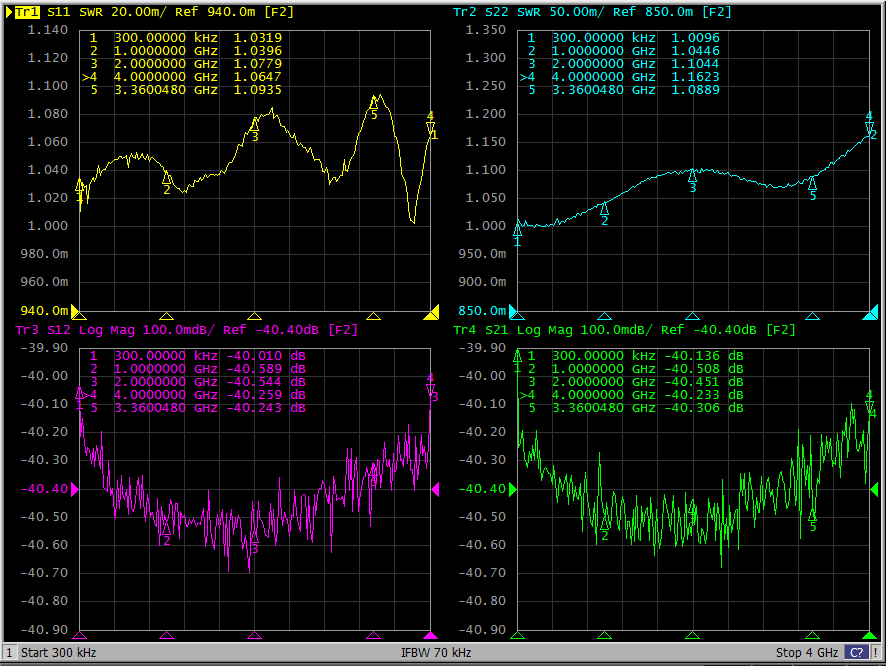Select marker 2 on the S11 trace
886x666 pixels.
pyautogui.click(x=167, y=180)
